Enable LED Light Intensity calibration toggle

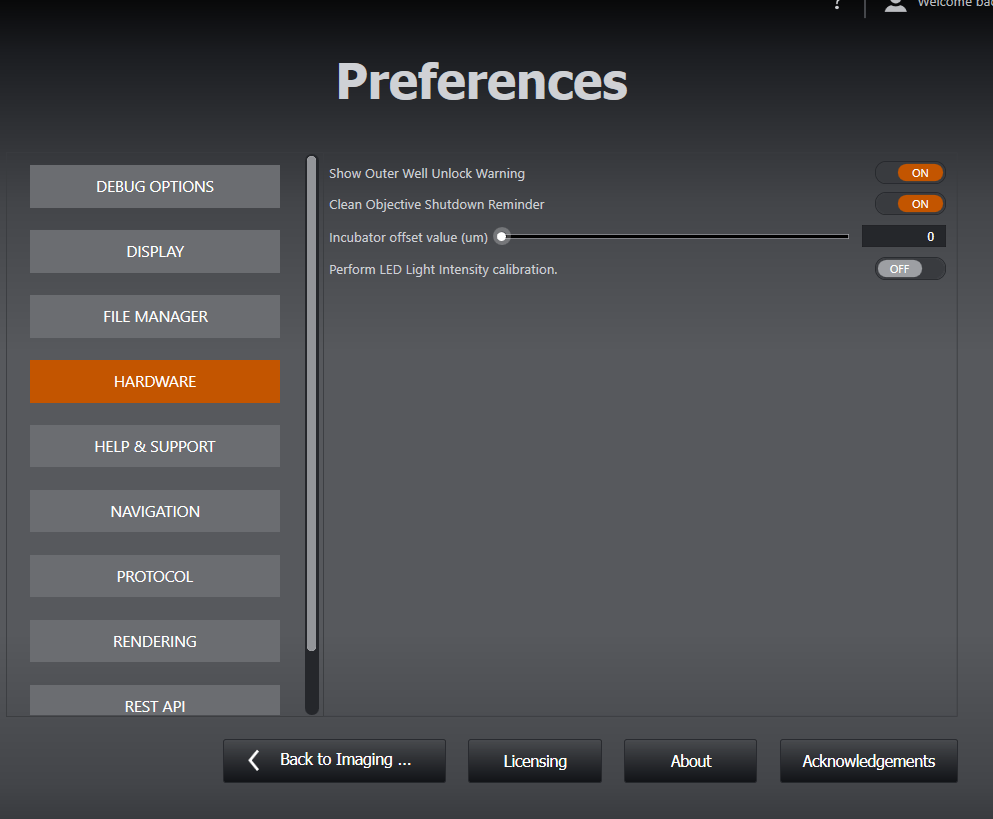[x=910, y=269]
